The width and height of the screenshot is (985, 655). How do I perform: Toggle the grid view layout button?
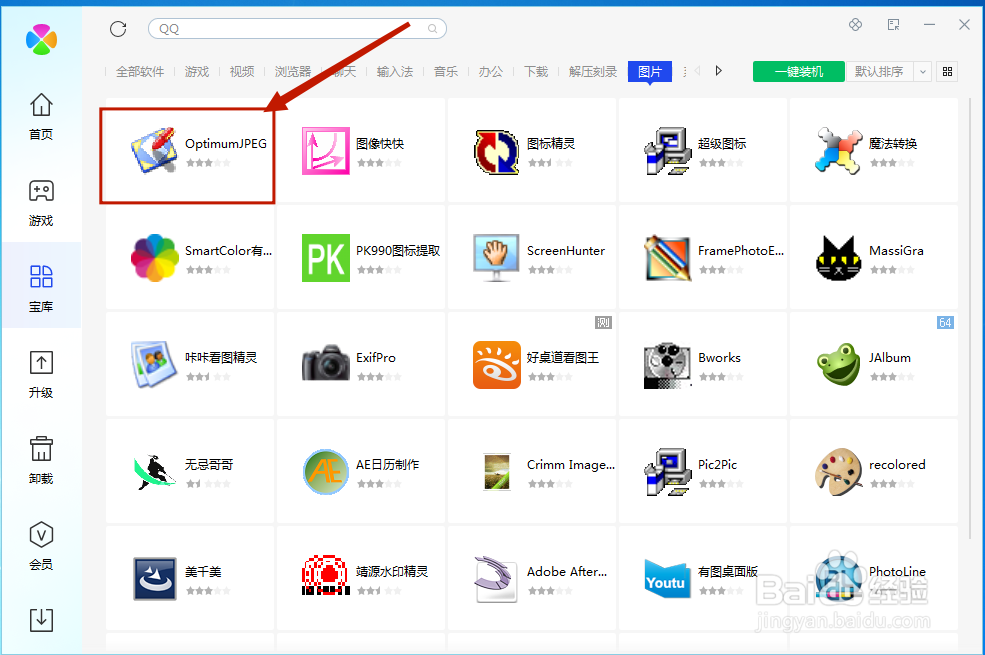click(x=947, y=72)
